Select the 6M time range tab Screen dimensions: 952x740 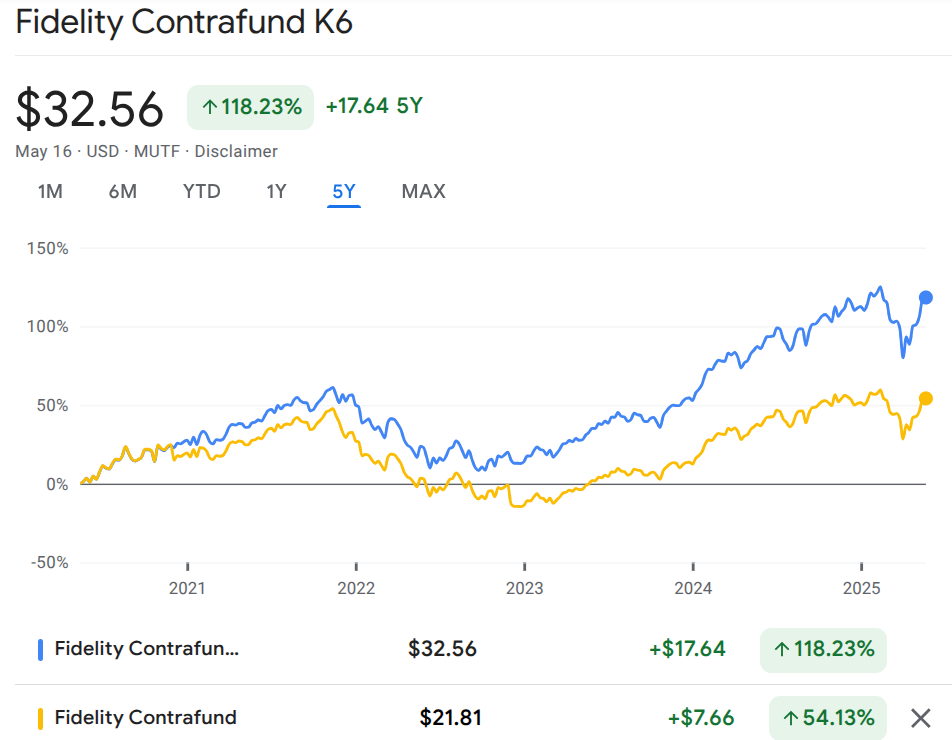(x=123, y=192)
